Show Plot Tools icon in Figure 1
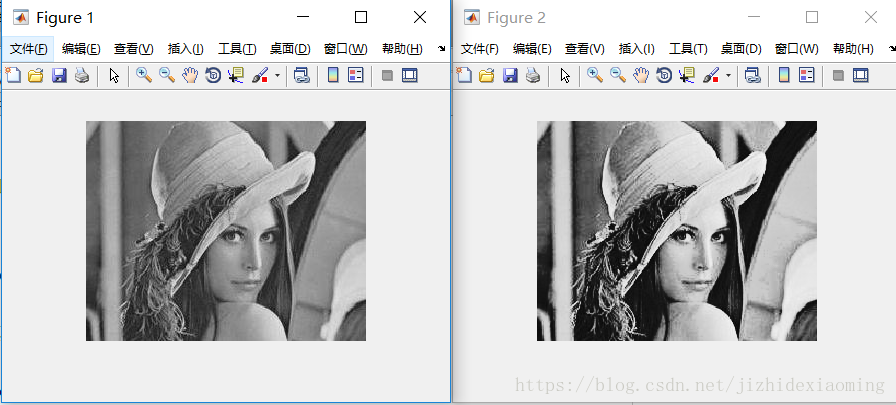 tap(410, 75)
